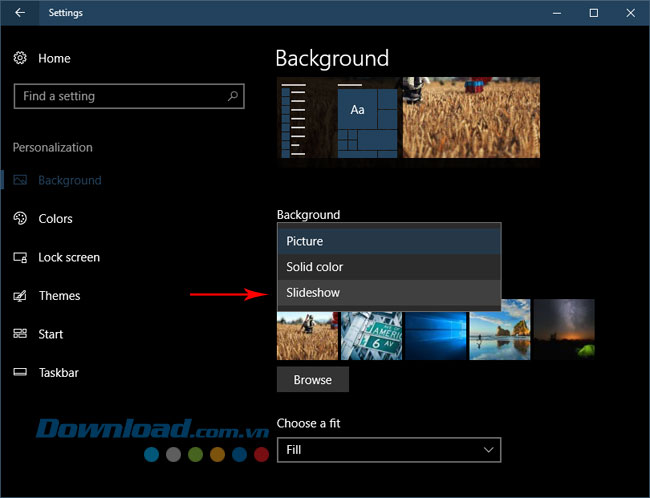Image resolution: width=650 pixels, height=498 pixels.
Task: Click the Colors palette icon
Action: tap(20, 219)
